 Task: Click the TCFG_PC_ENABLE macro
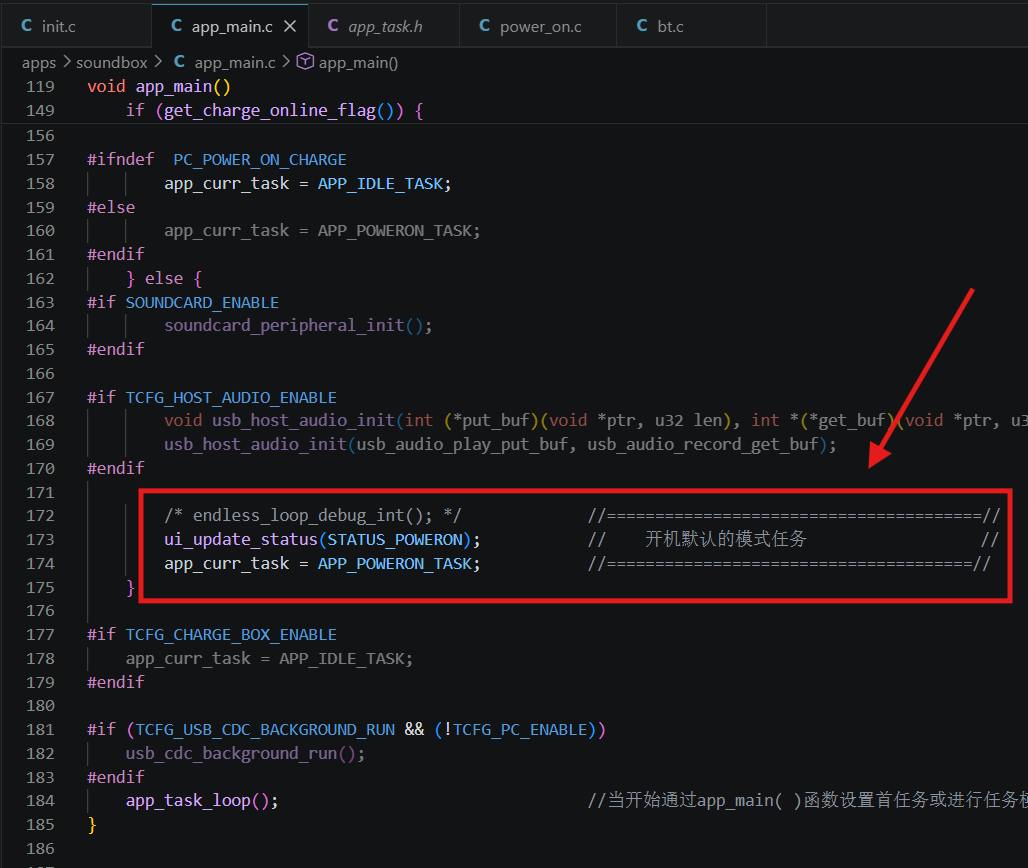[x=520, y=730]
